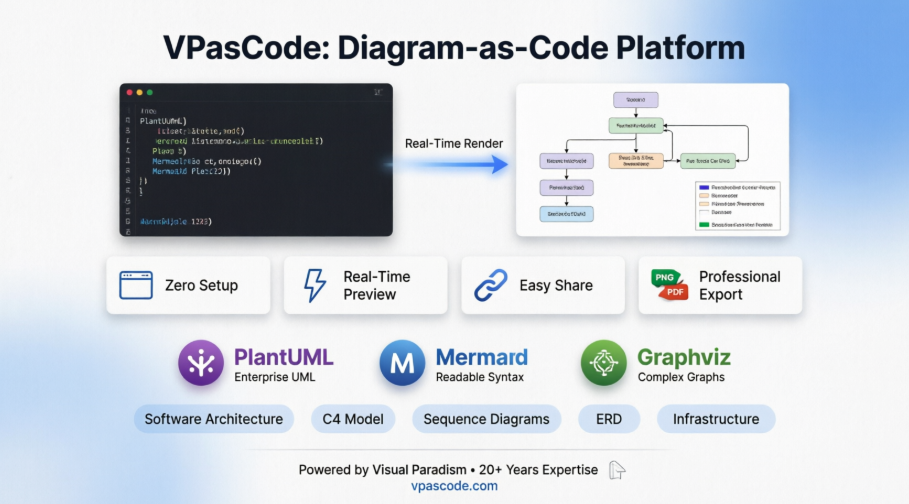
Task: Select the ERD pill
Action: (609, 419)
